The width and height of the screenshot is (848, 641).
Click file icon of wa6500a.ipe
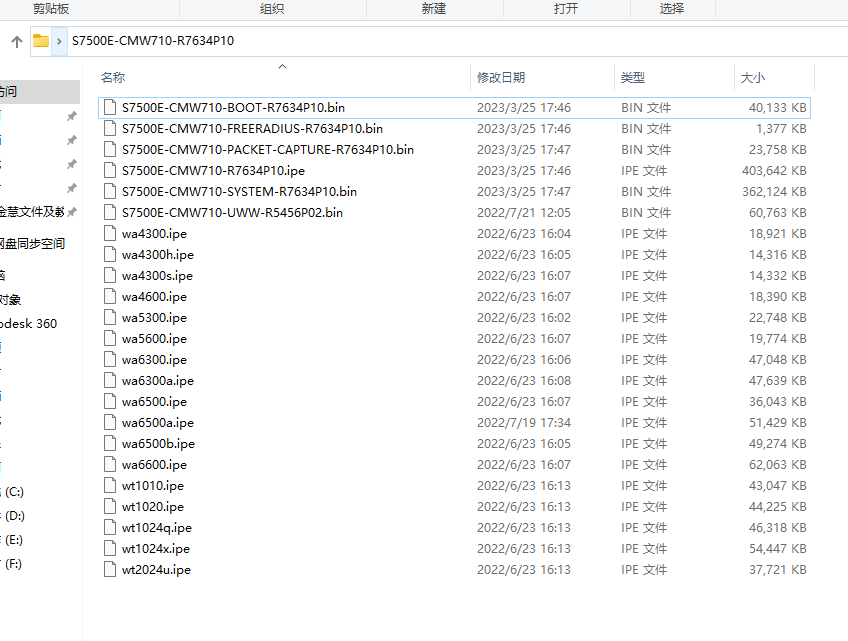point(110,423)
